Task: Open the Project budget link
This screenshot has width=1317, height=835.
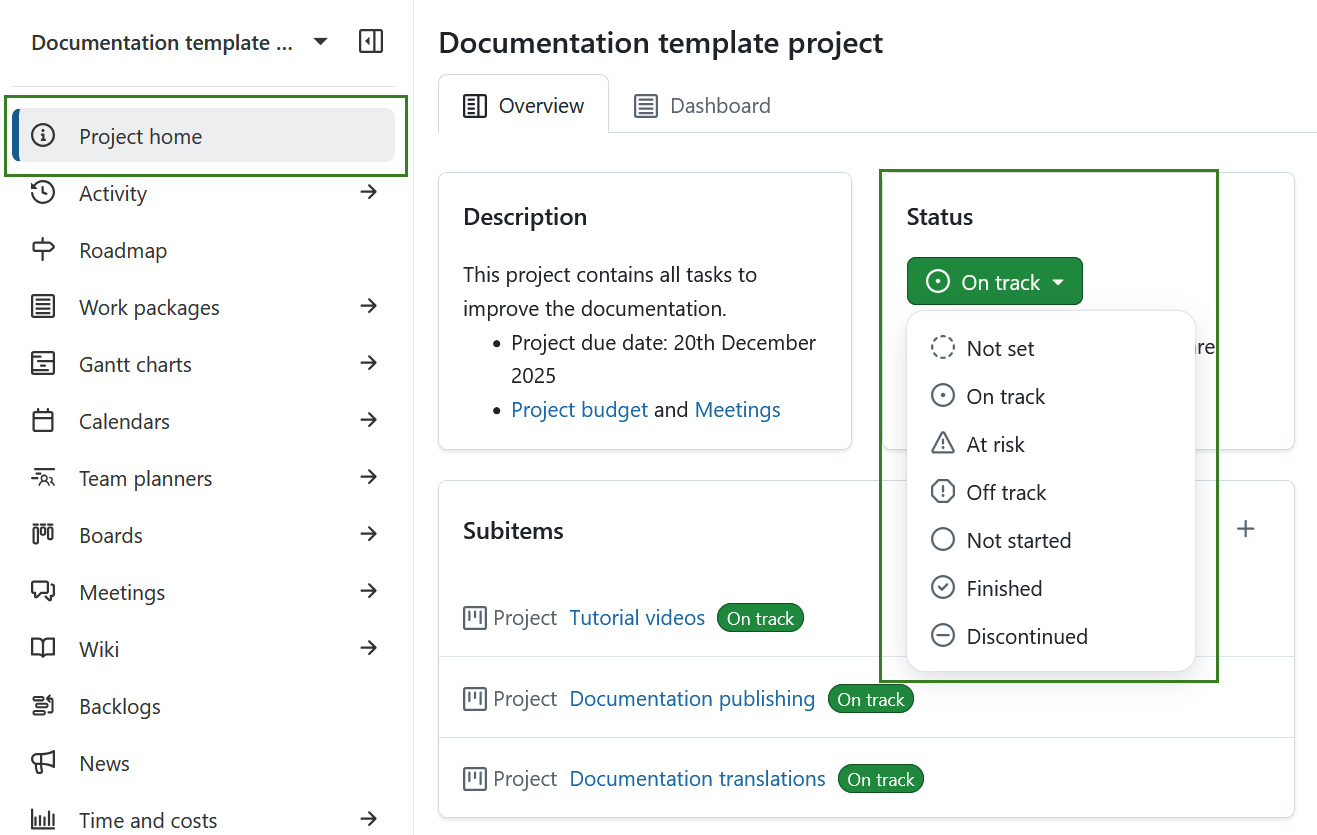Action: (579, 409)
